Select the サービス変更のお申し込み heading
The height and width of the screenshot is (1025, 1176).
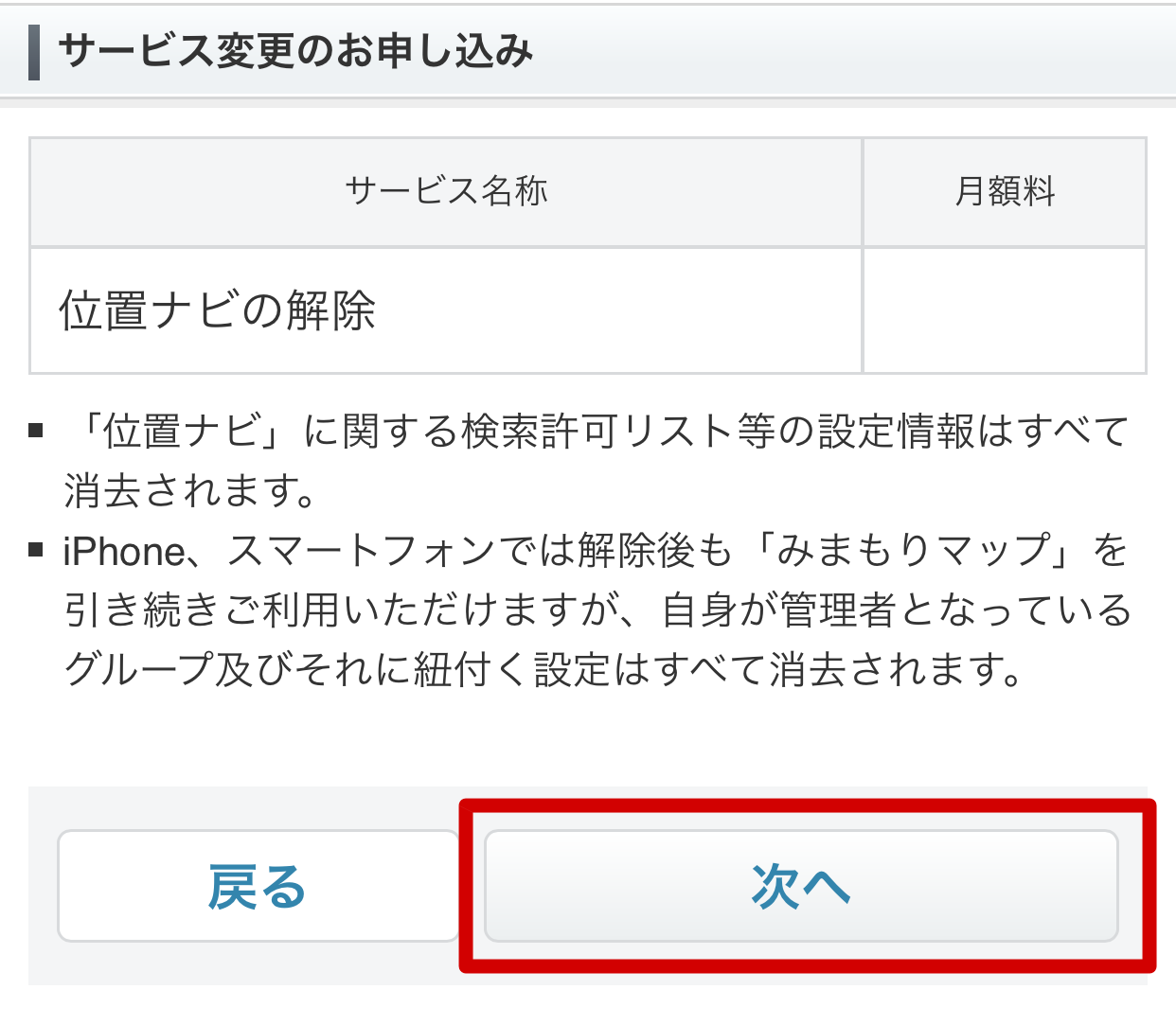295,51
